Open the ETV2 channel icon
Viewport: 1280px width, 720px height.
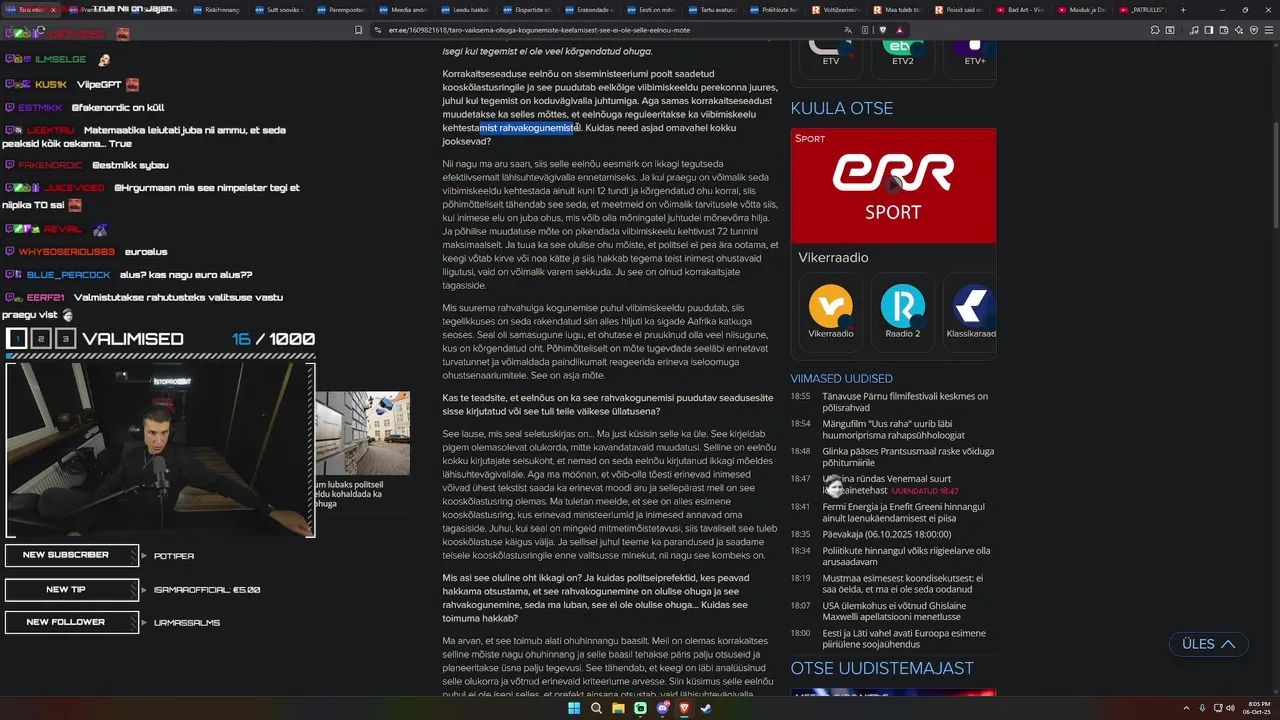[902, 48]
